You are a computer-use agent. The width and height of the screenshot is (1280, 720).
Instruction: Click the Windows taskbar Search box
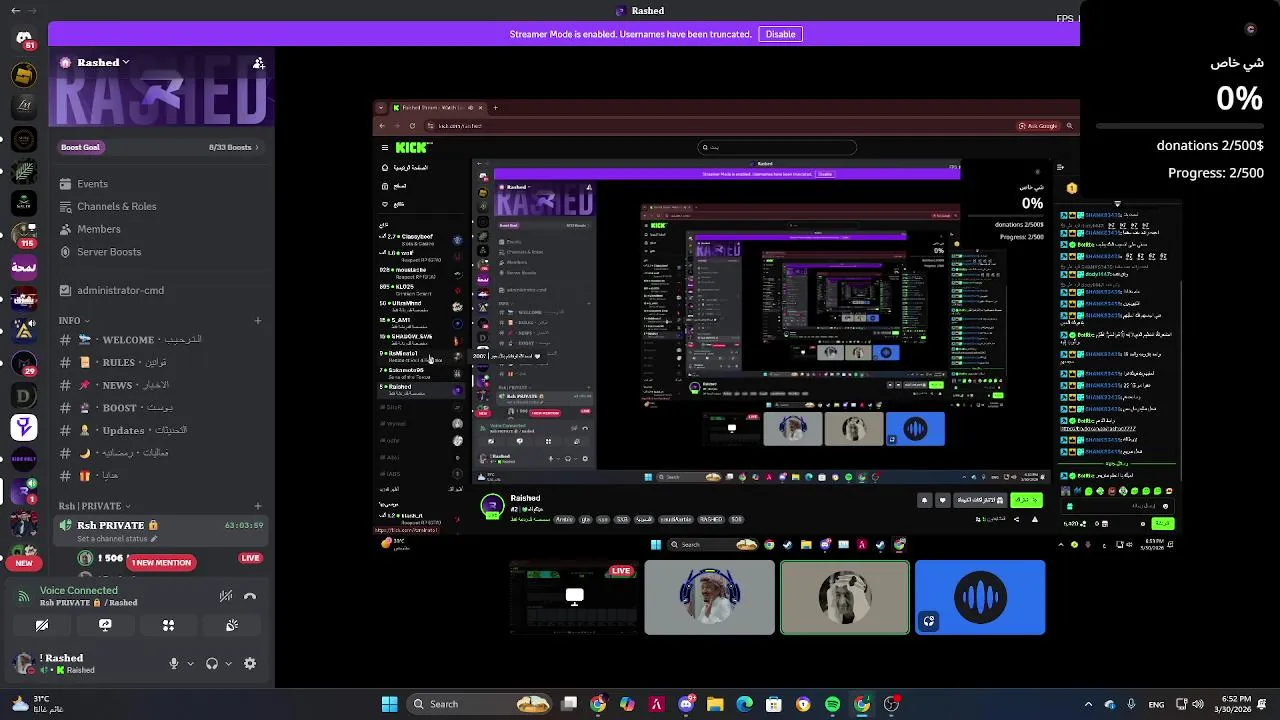point(480,704)
